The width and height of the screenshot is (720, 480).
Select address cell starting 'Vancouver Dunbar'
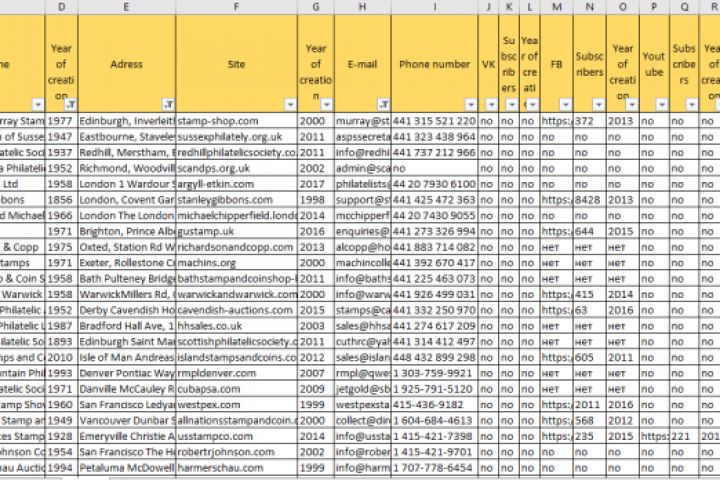tap(127, 421)
